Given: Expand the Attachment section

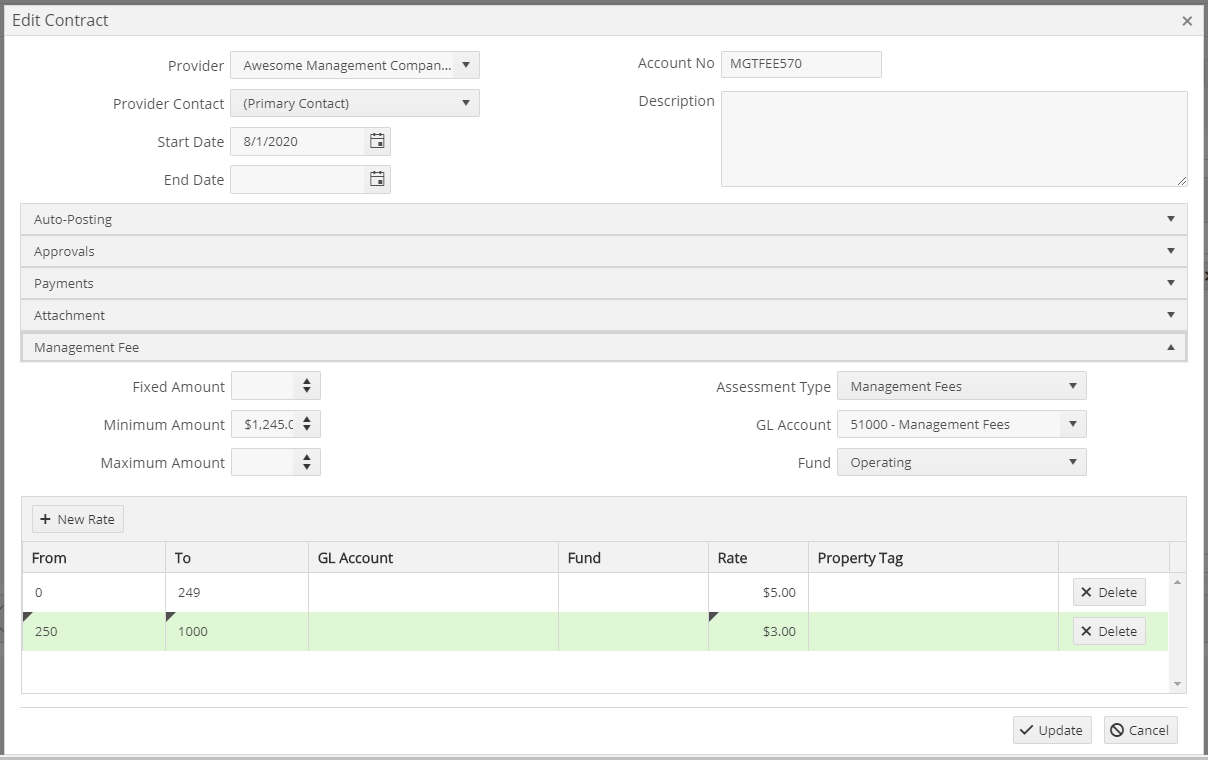Looking at the screenshot, I should coord(603,315).
